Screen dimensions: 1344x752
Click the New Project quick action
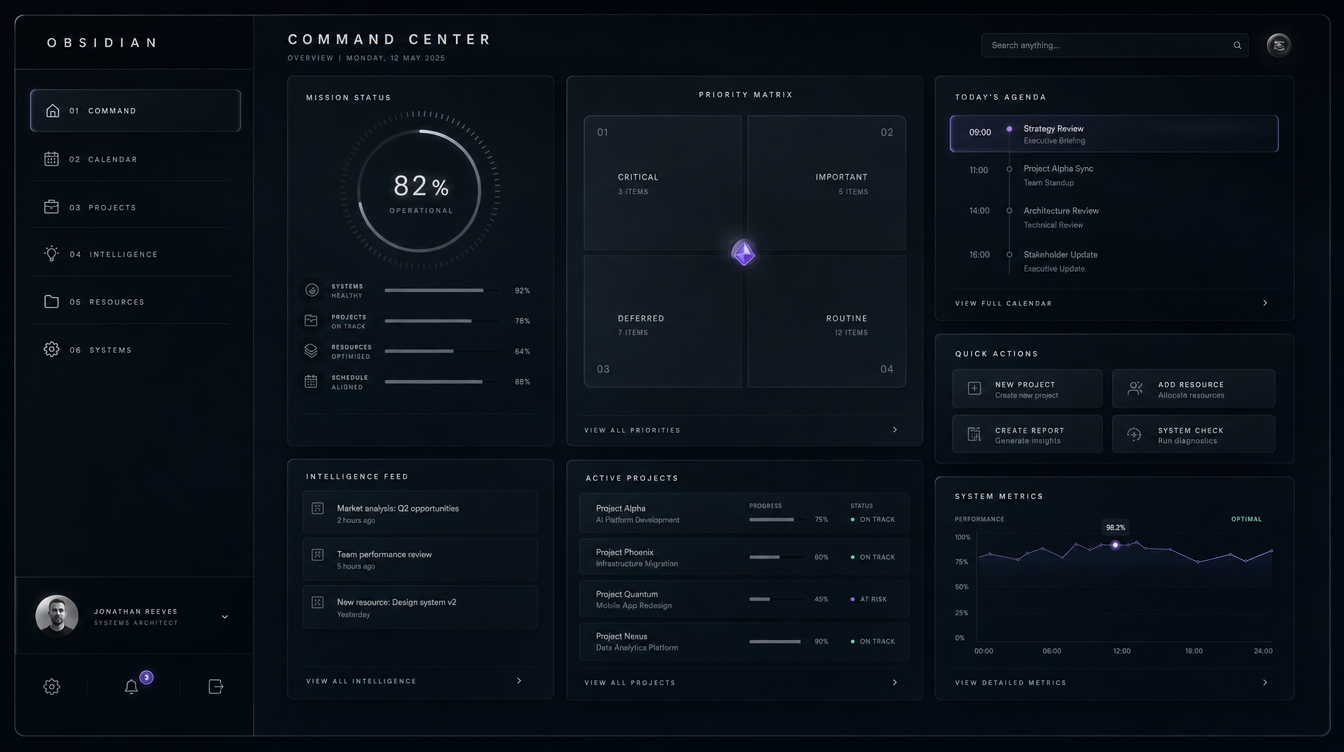[x=1027, y=389]
